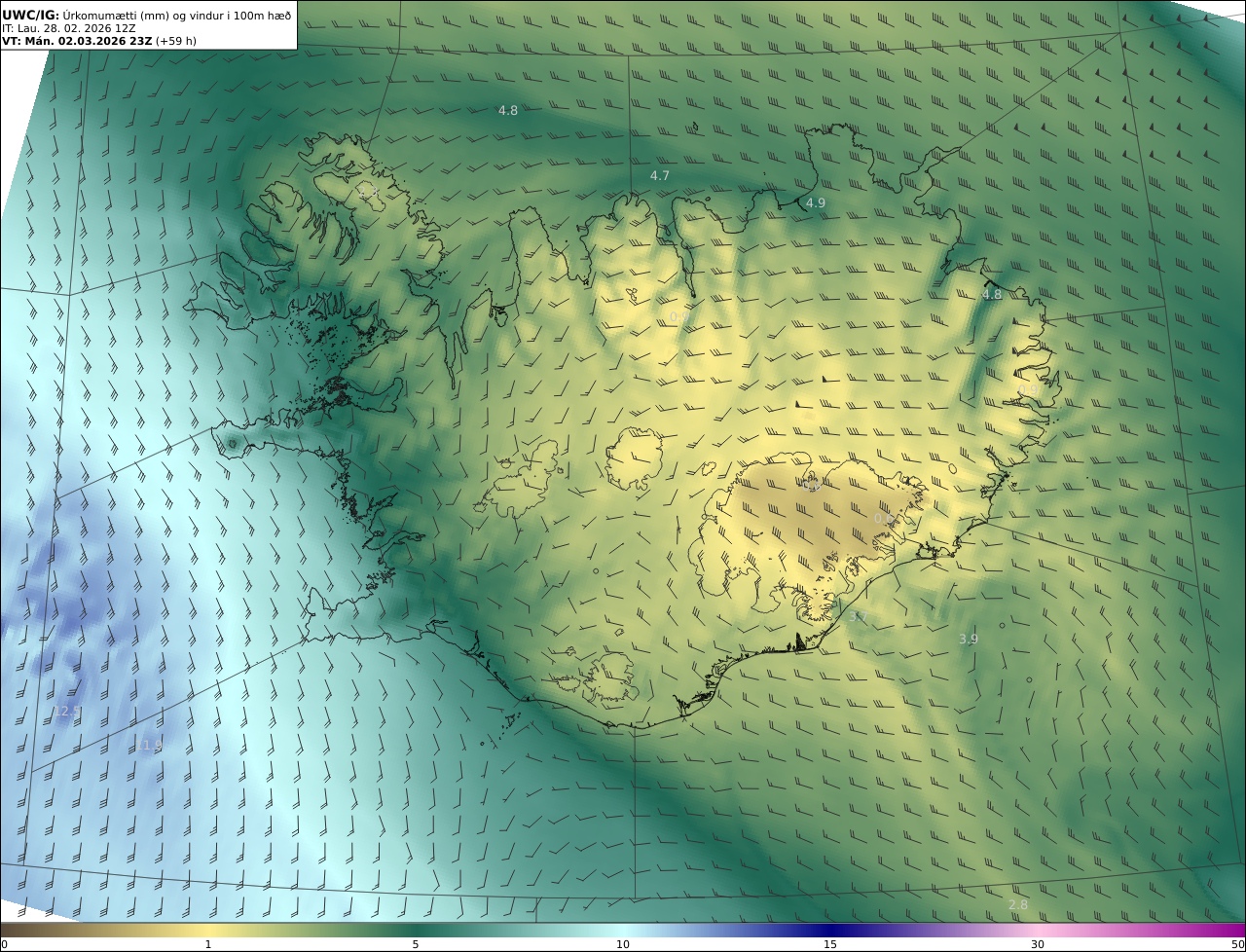Viewport: 1246px width, 952px height.
Task: Click the 11.9 value label on the map
Action: [x=149, y=745]
